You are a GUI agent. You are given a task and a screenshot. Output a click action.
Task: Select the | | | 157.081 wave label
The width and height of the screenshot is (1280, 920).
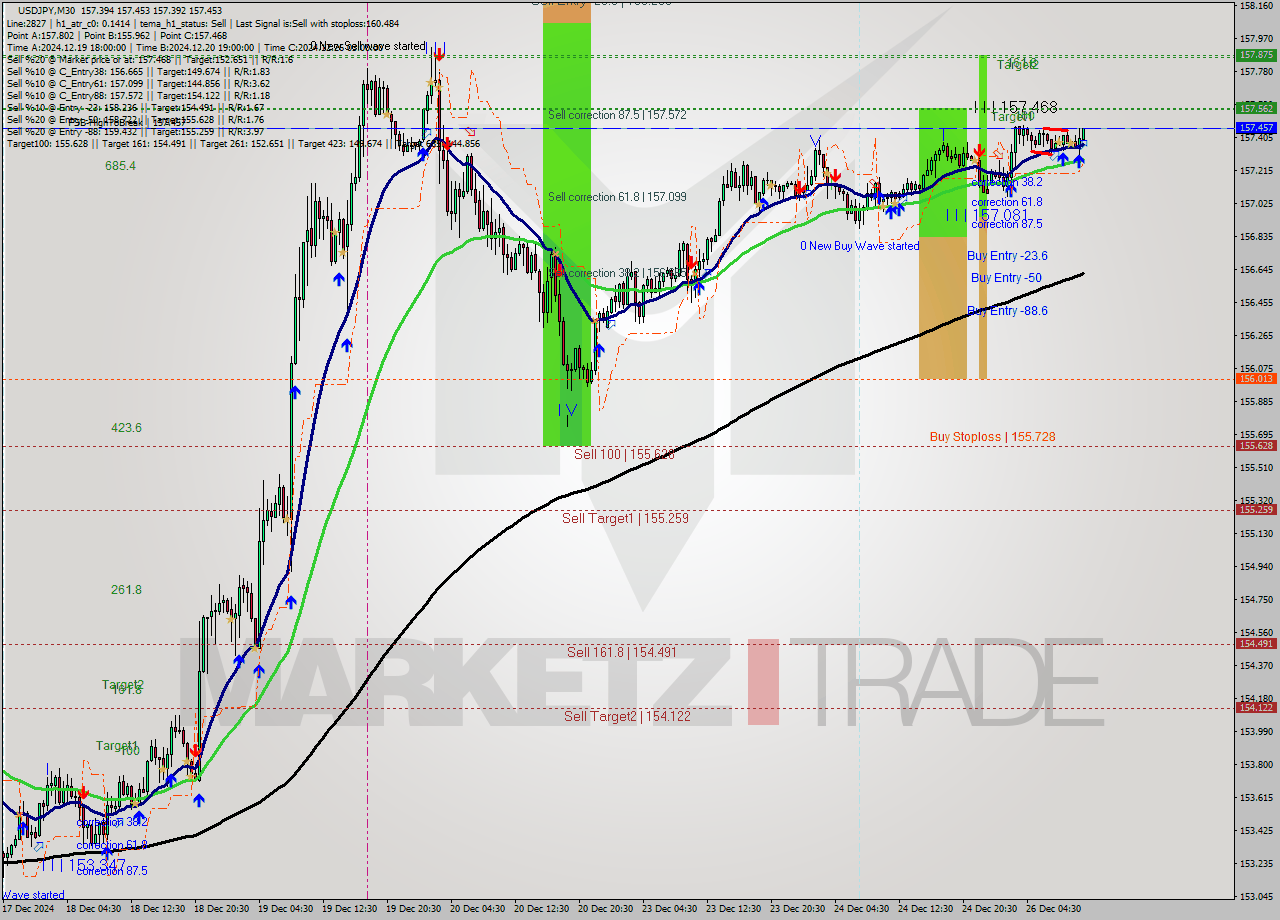tap(986, 215)
